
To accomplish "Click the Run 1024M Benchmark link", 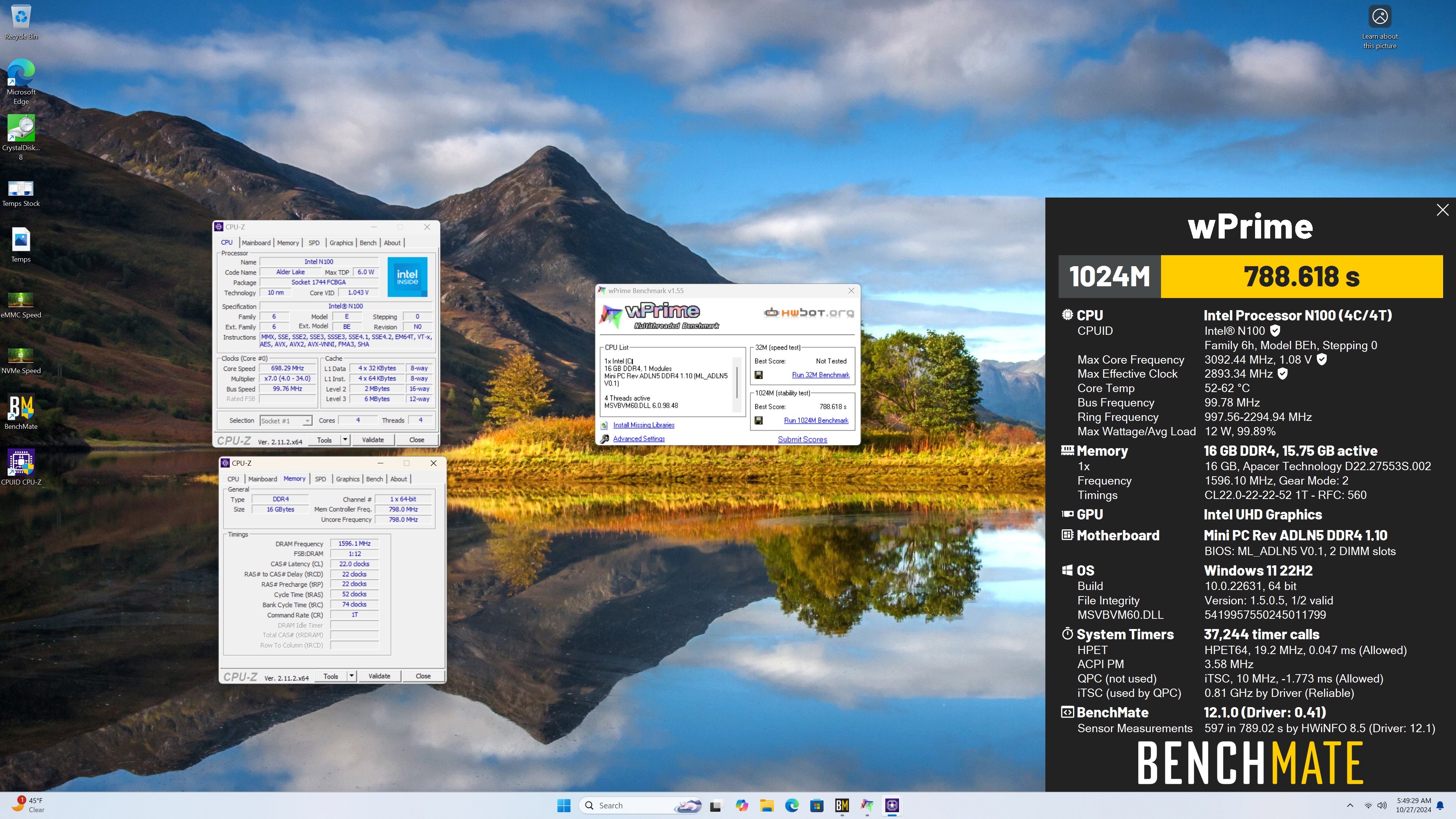I will tap(816, 420).
